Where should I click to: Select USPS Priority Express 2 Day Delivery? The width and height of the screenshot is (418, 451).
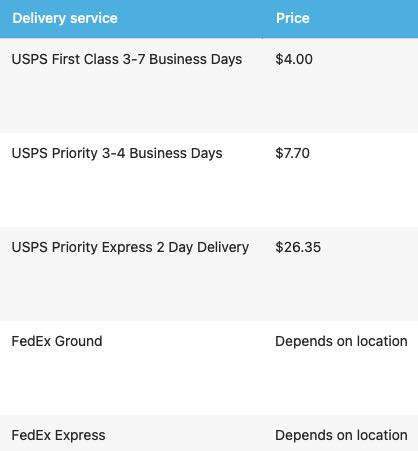pyautogui.click(x=130, y=247)
